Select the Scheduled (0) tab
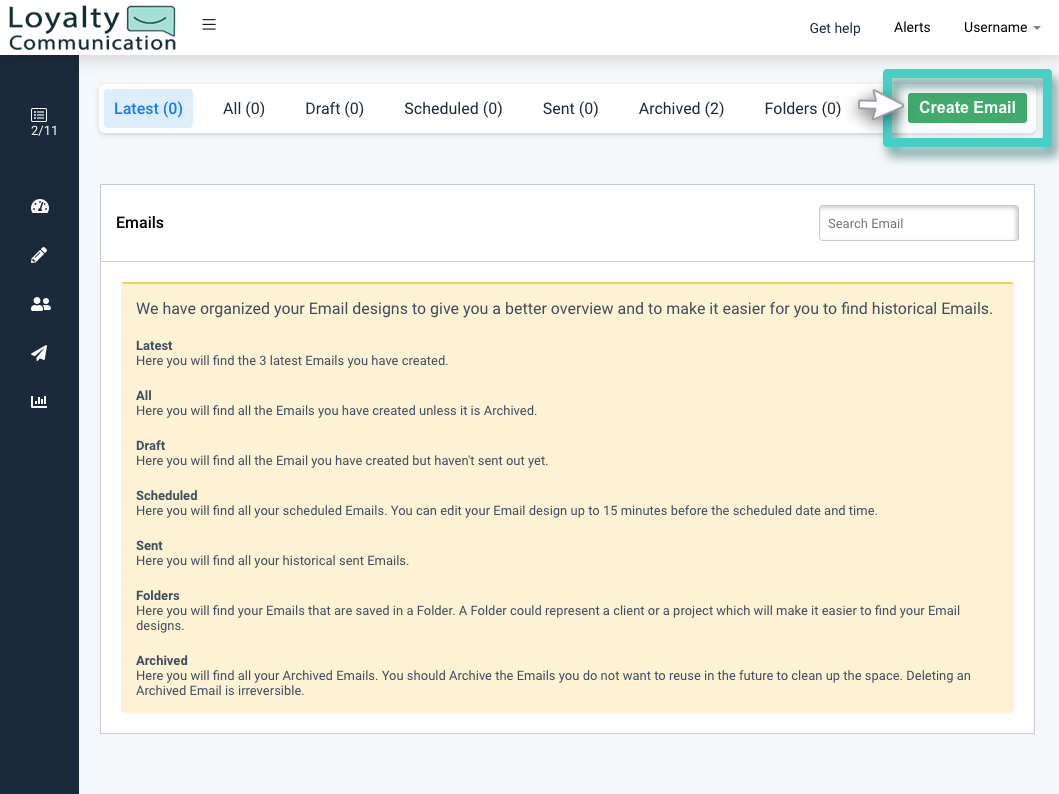Screen dimensions: 1059x794 click(452, 108)
